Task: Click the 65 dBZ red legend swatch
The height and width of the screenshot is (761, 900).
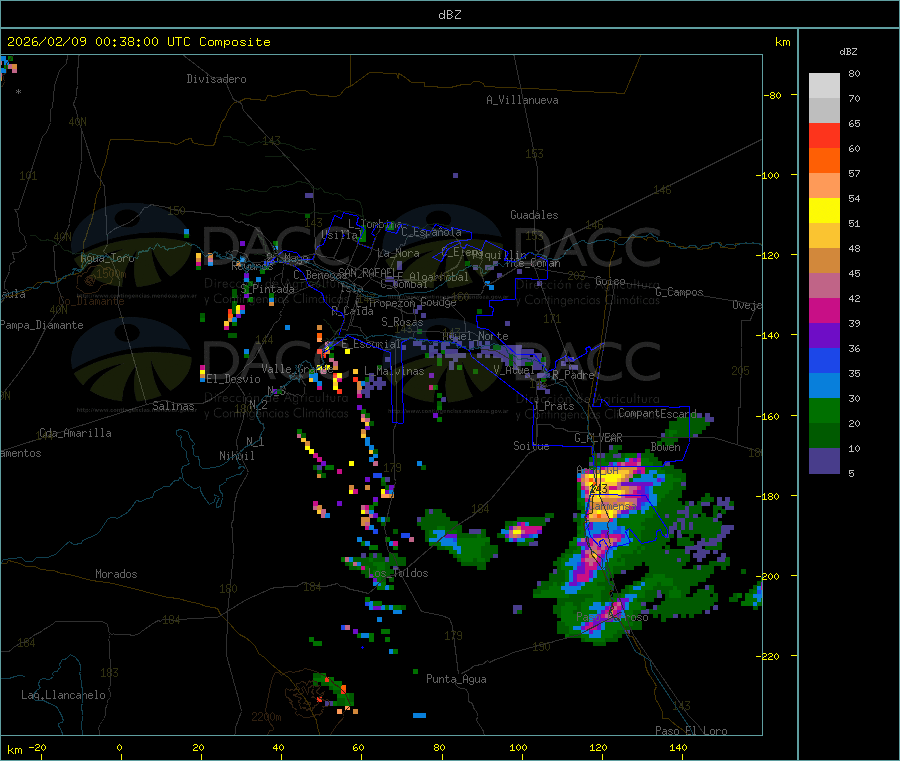Action: (824, 135)
